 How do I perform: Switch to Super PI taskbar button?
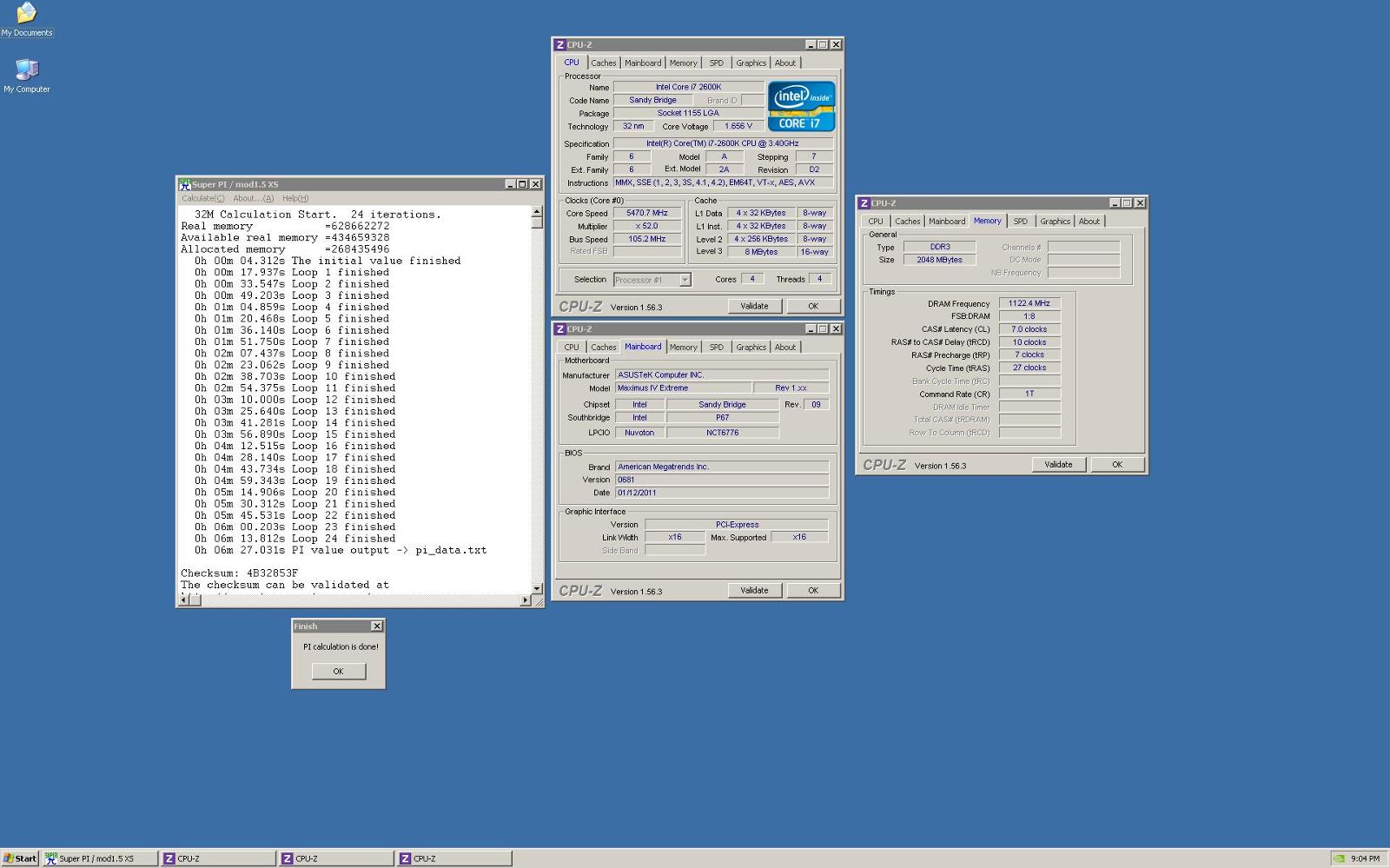(100, 858)
